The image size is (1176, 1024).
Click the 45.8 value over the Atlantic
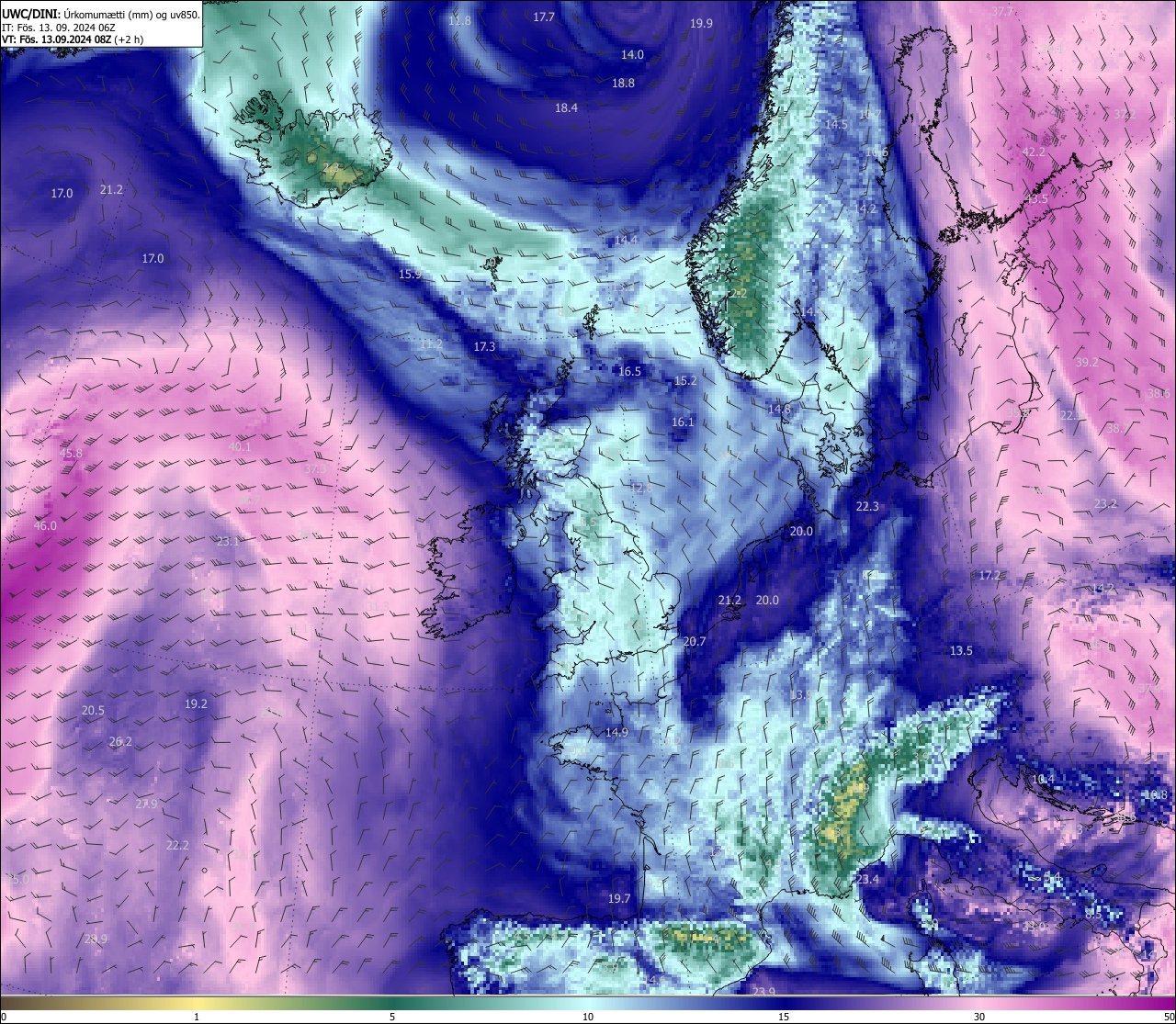[x=71, y=454]
